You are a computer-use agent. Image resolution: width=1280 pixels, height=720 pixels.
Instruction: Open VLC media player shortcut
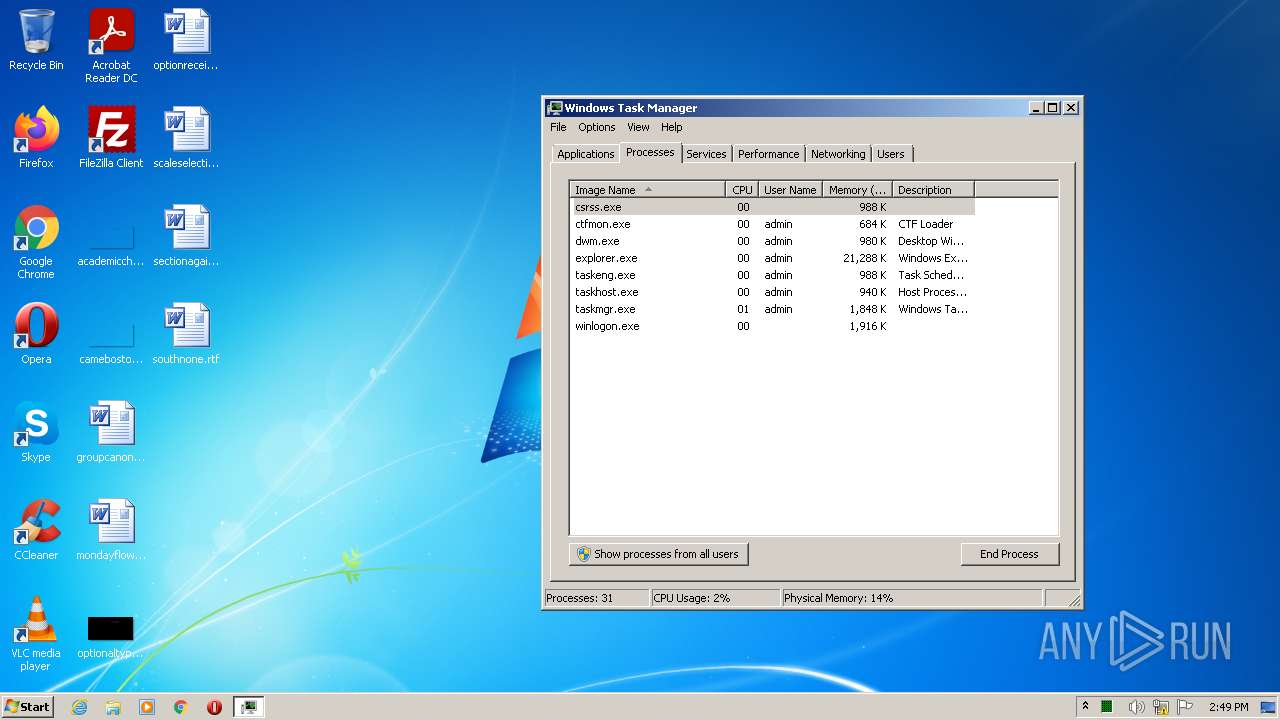(36, 634)
